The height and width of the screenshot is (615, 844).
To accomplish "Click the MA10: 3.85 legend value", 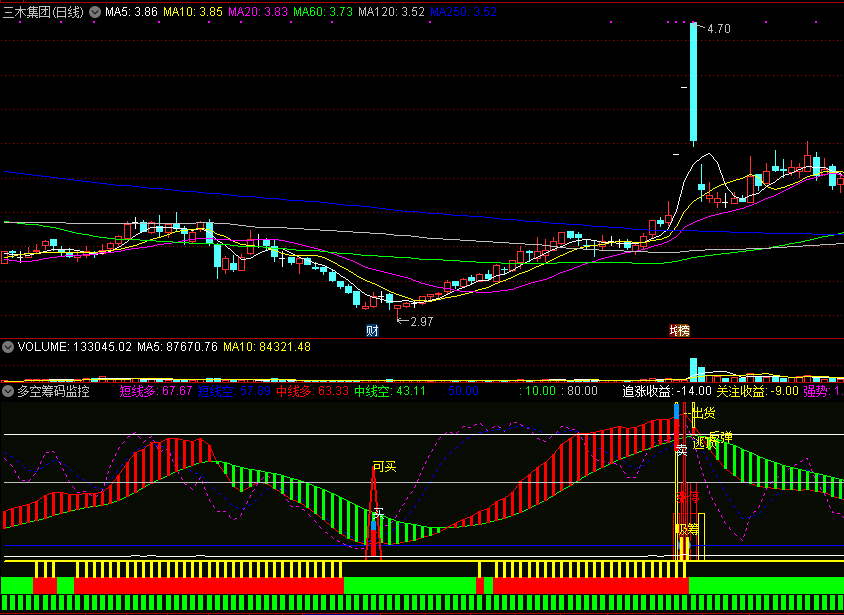I will coord(193,12).
